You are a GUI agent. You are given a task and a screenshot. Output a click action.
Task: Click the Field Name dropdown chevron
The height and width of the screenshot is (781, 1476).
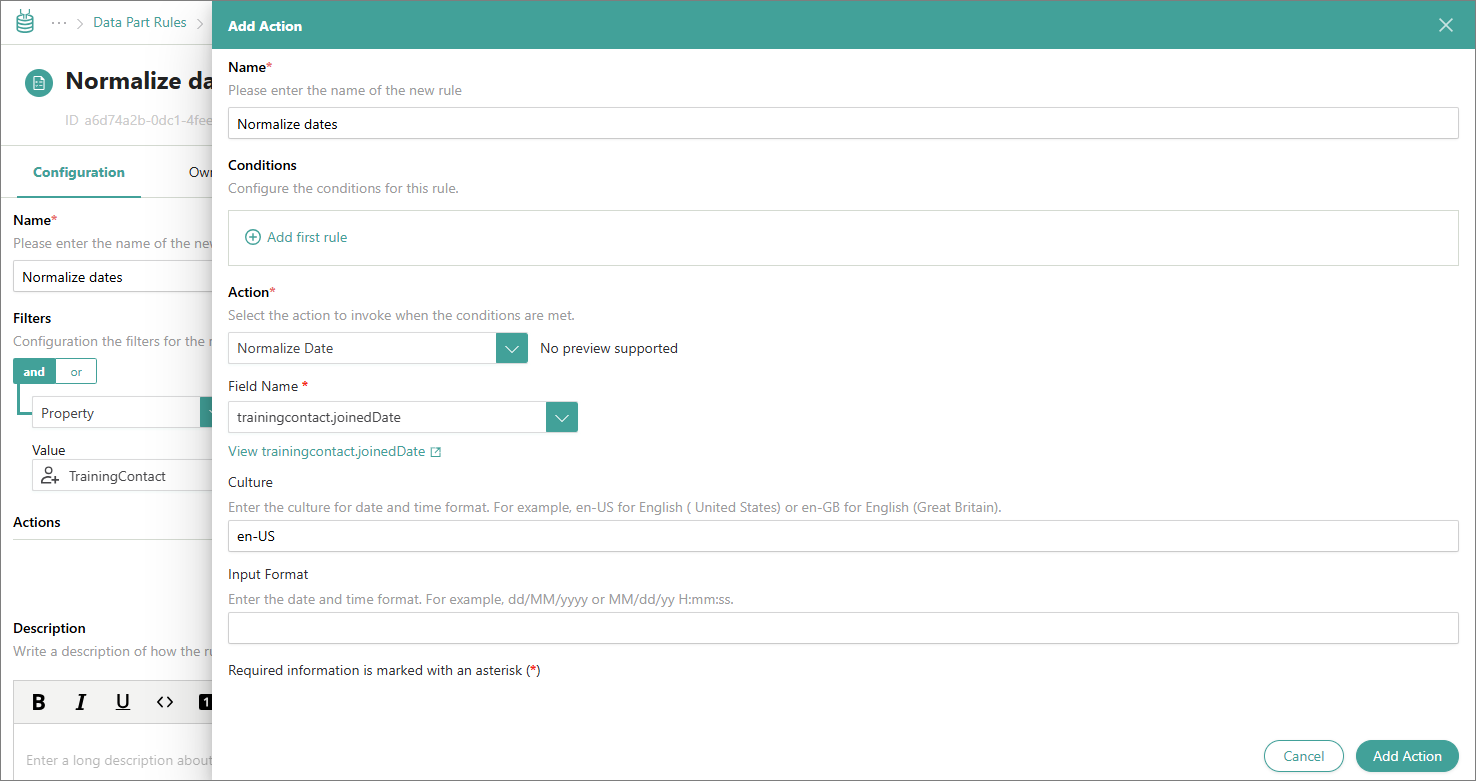562,417
